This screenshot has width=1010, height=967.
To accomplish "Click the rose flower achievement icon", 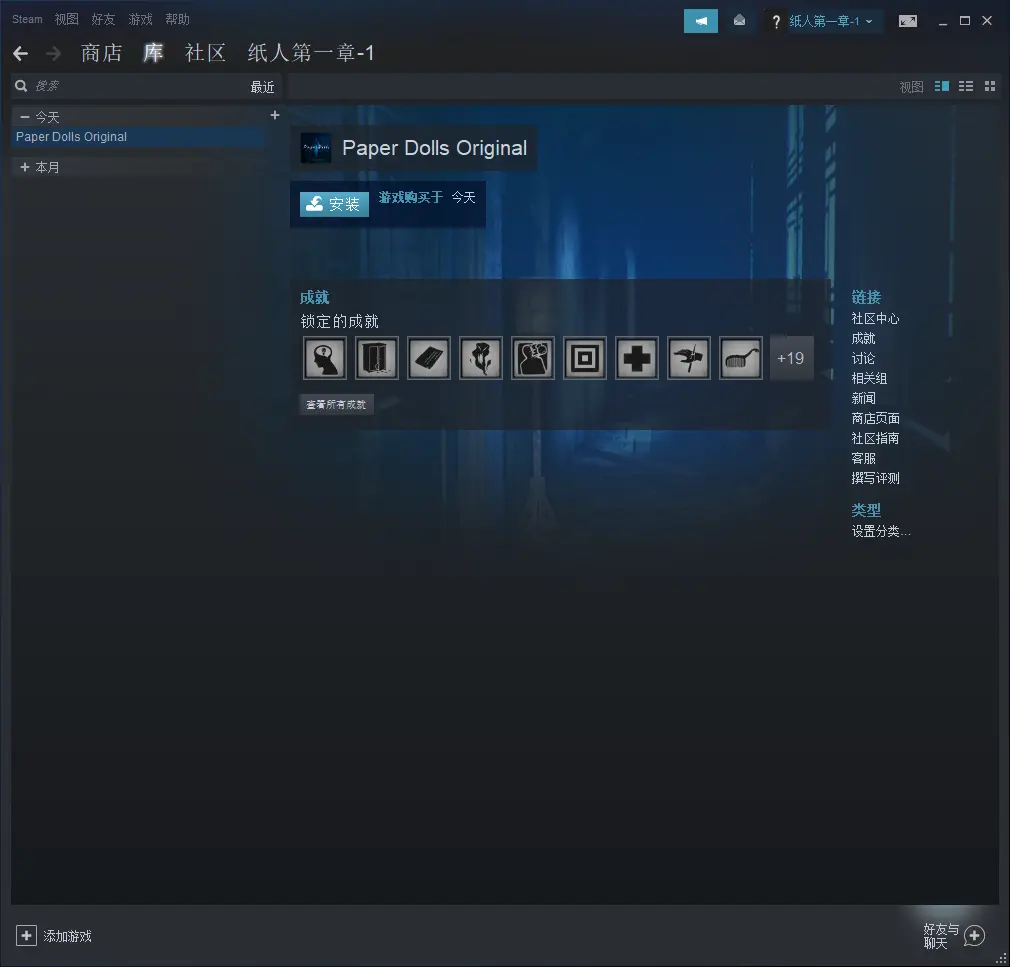I will (x=481, y=358).
